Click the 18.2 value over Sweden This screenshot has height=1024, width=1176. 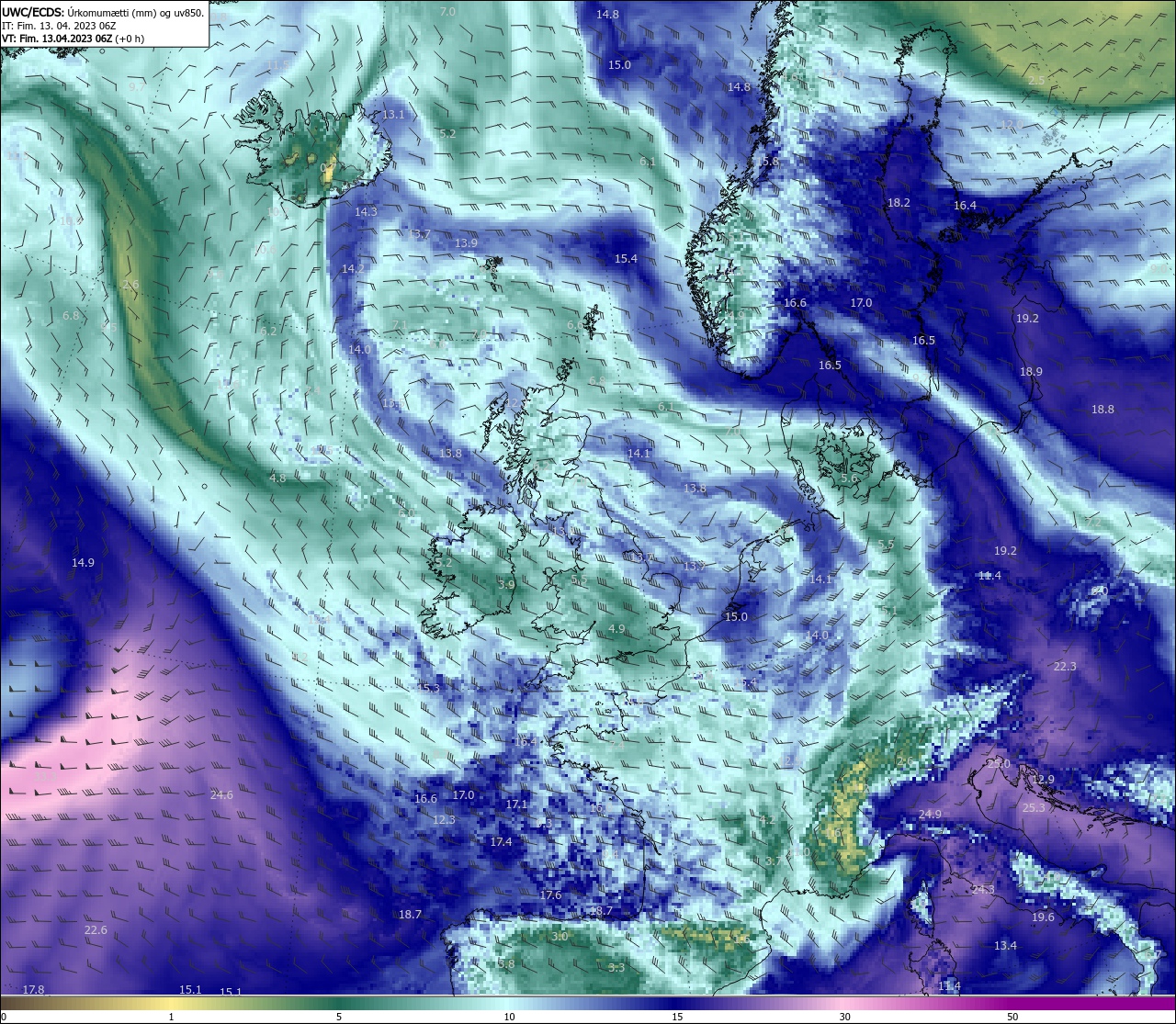(899, 202)
